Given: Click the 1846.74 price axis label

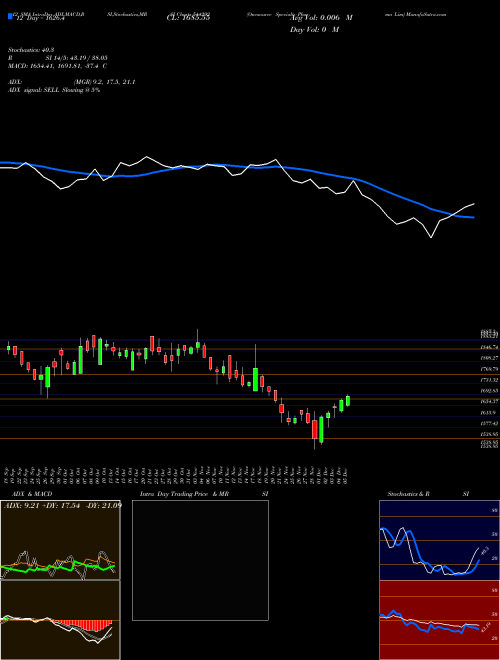Looking at the screenshot, I should point(490,348).
